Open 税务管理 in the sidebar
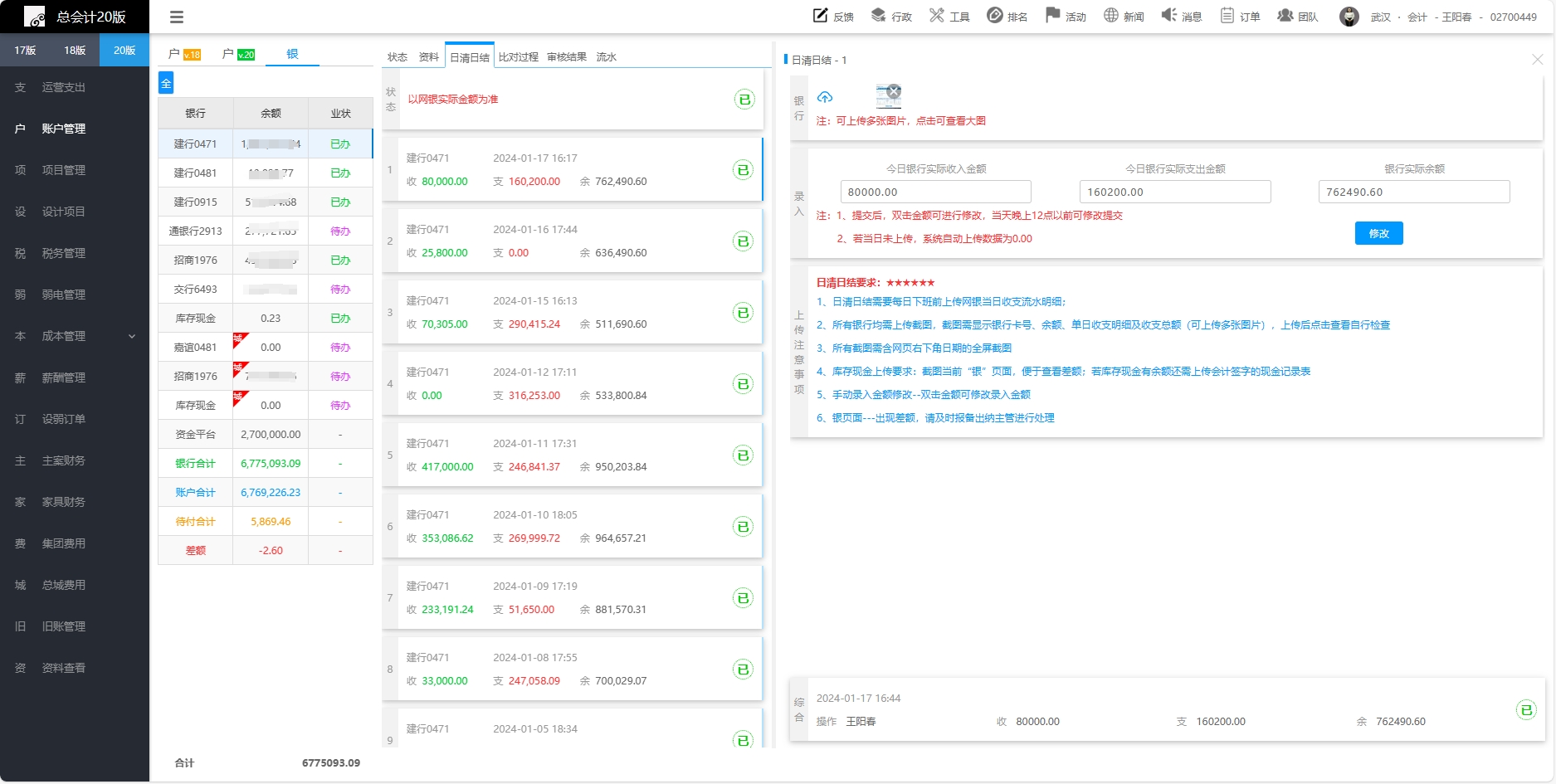1556x784 pixels. coord(64,253)
